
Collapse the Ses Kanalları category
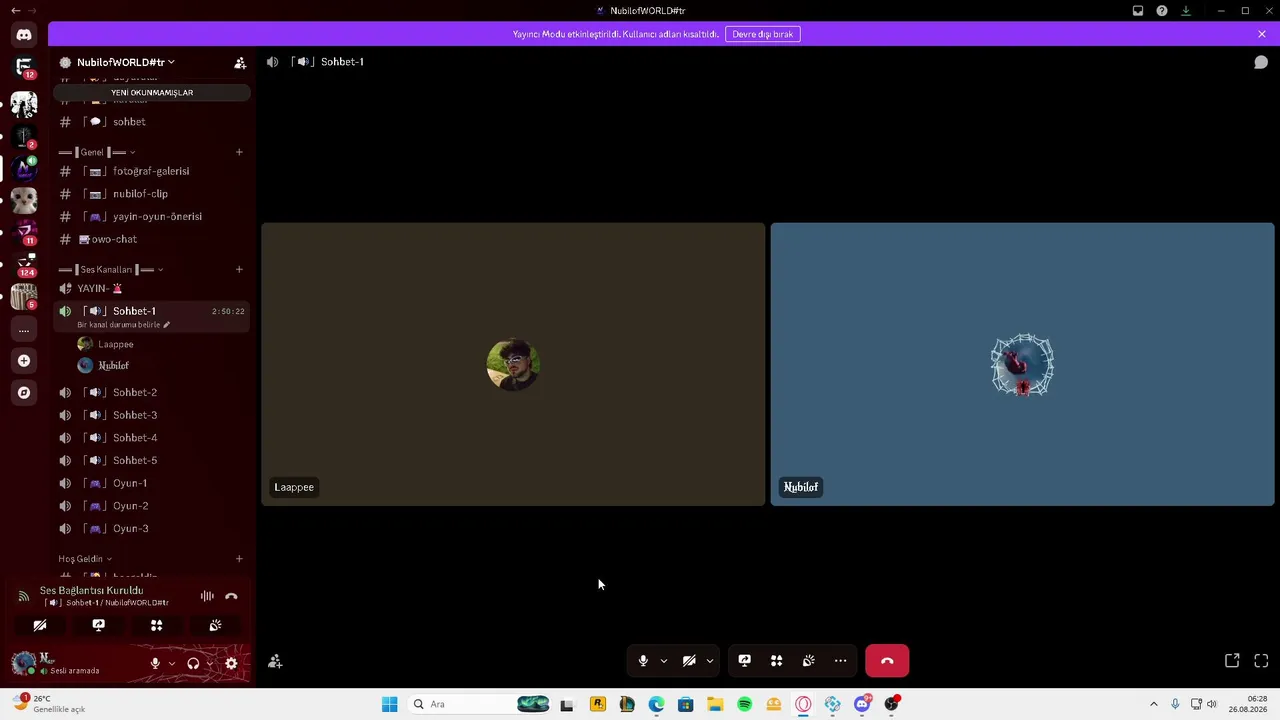pos(111,270)
